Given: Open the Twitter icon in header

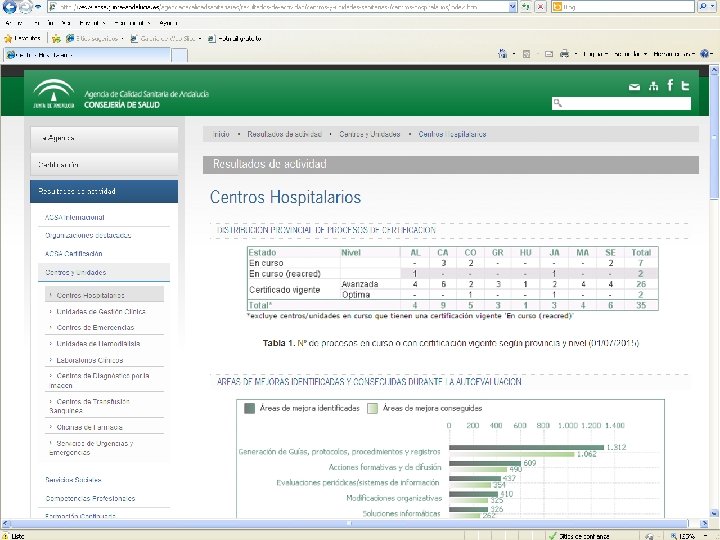Looking at the screenshot, I should pos(686,86).
